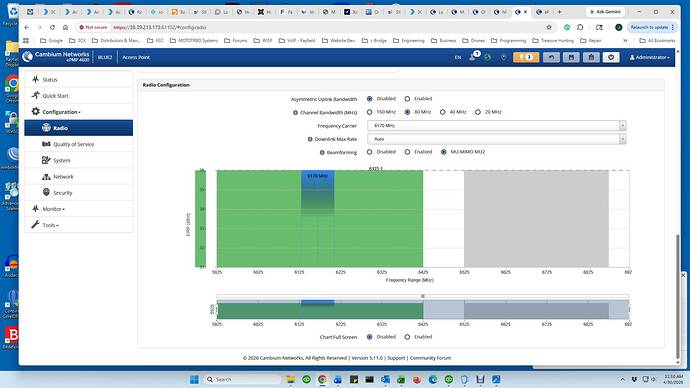Collapse the Configuration menu section
Screen dimensions: 690x388
click(x=78, y=112)
